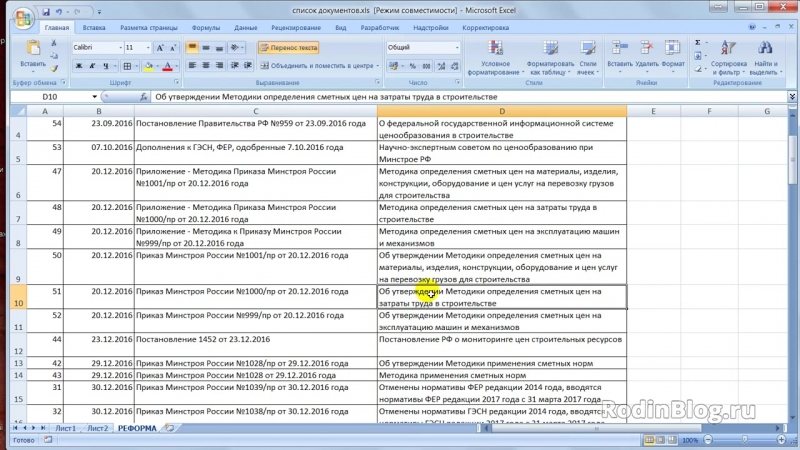This screenshot has height=450, width=800.
Task: Increase indent in the alignment group
Action: click(x=248, y=65)
